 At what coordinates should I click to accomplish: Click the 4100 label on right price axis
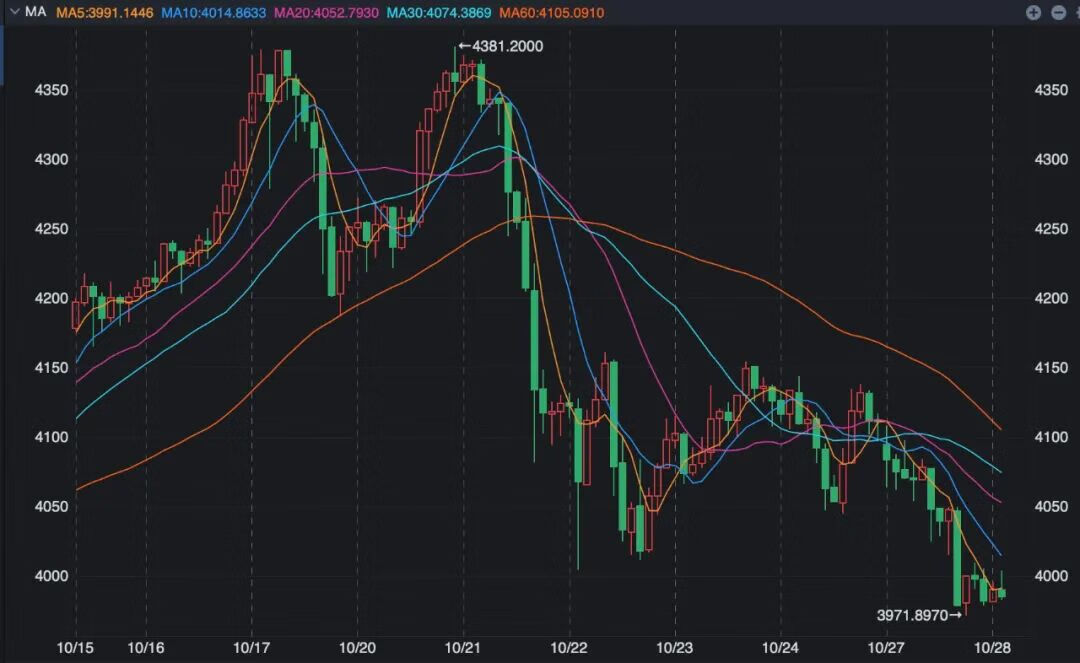pyautogui.click(x=1051, y=437)
